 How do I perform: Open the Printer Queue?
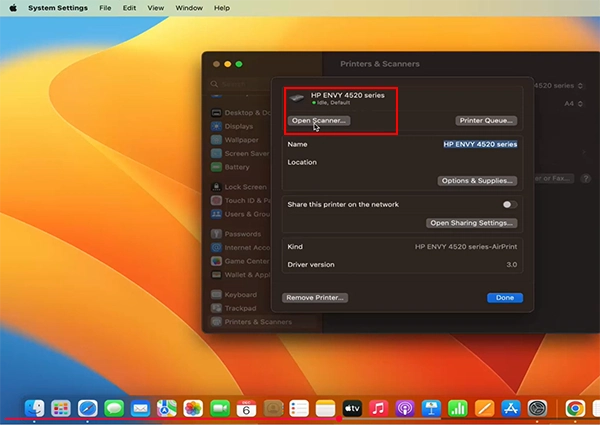486,120
